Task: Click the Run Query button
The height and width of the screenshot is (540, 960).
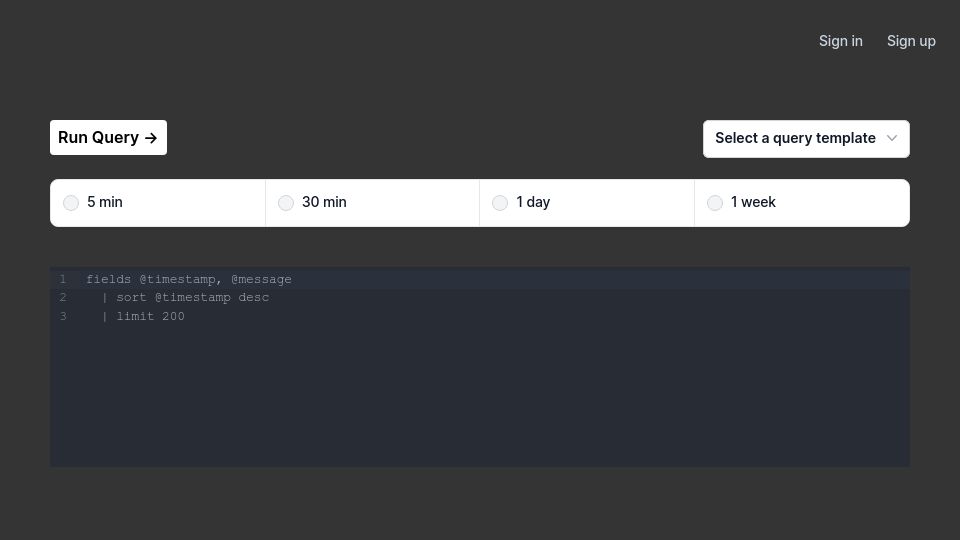Action: tap(108, 138)
